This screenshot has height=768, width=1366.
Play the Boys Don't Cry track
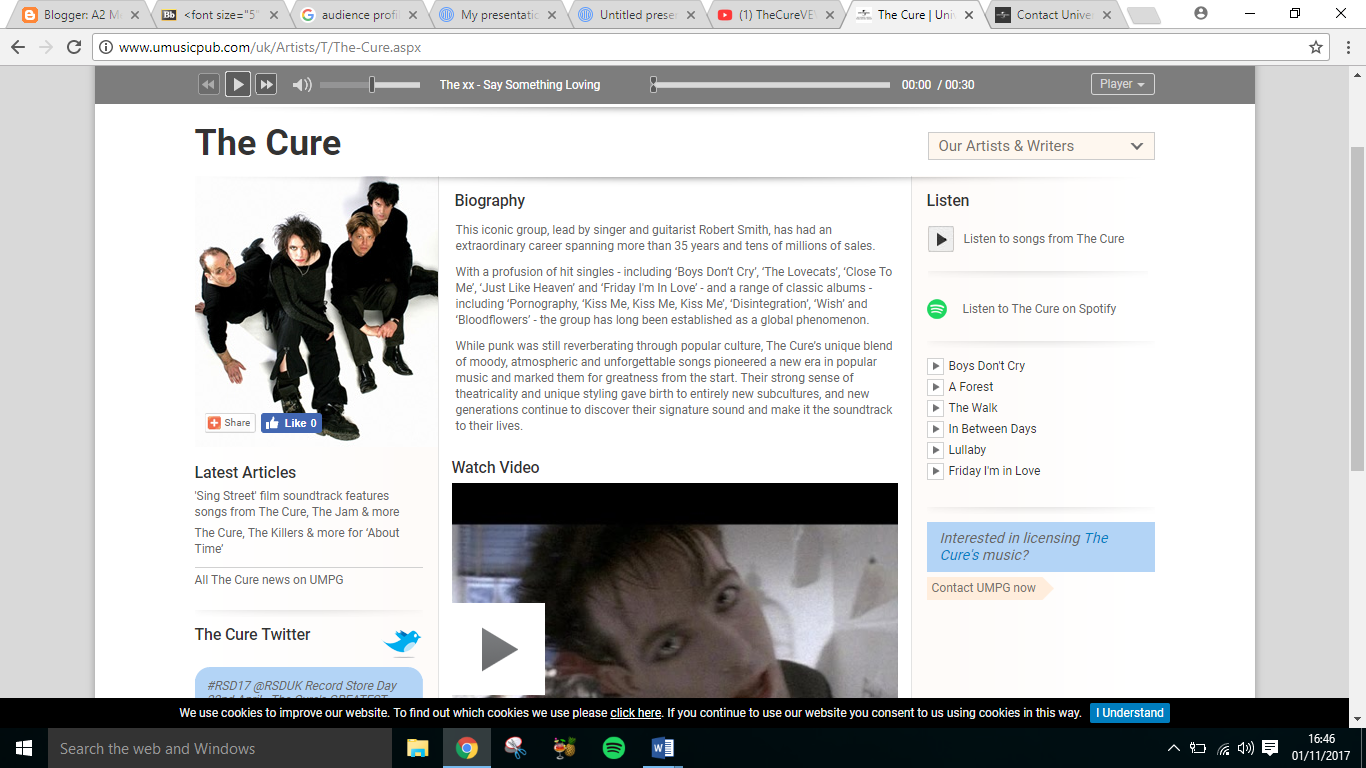(x=935, y=366)
